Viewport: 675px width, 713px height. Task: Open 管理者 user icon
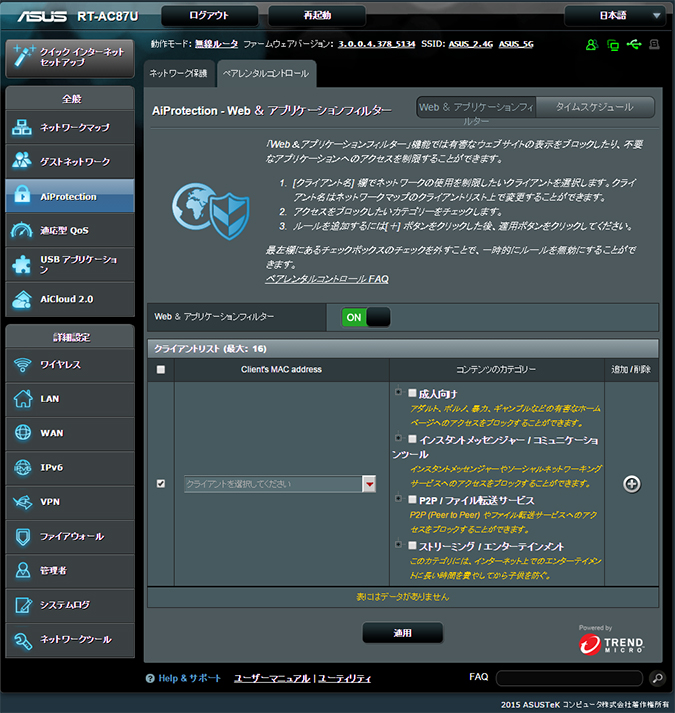click(x=22, y=570)
